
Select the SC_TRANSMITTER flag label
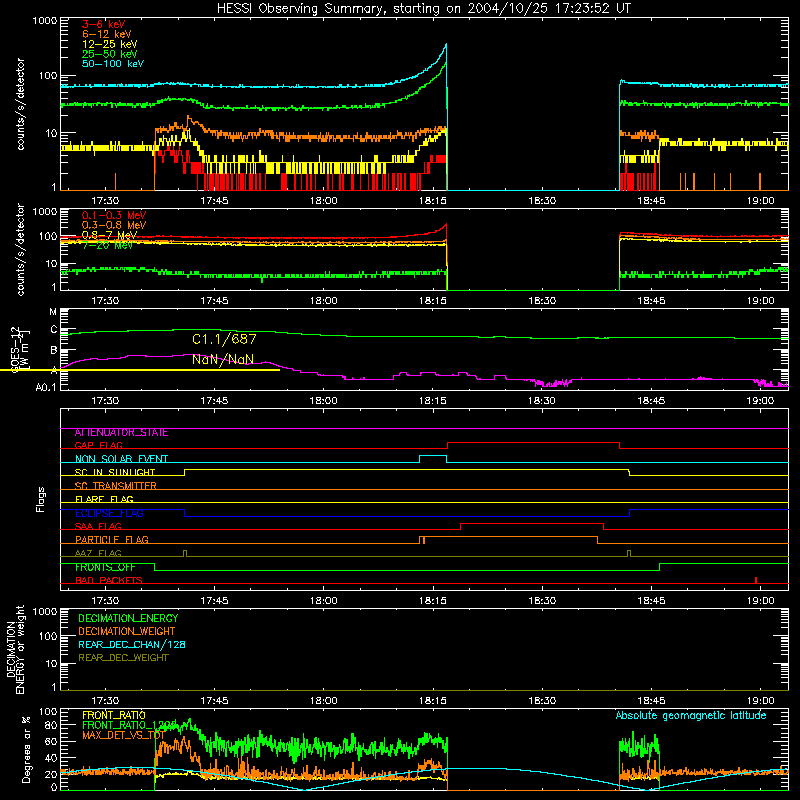tap(115, 486)
